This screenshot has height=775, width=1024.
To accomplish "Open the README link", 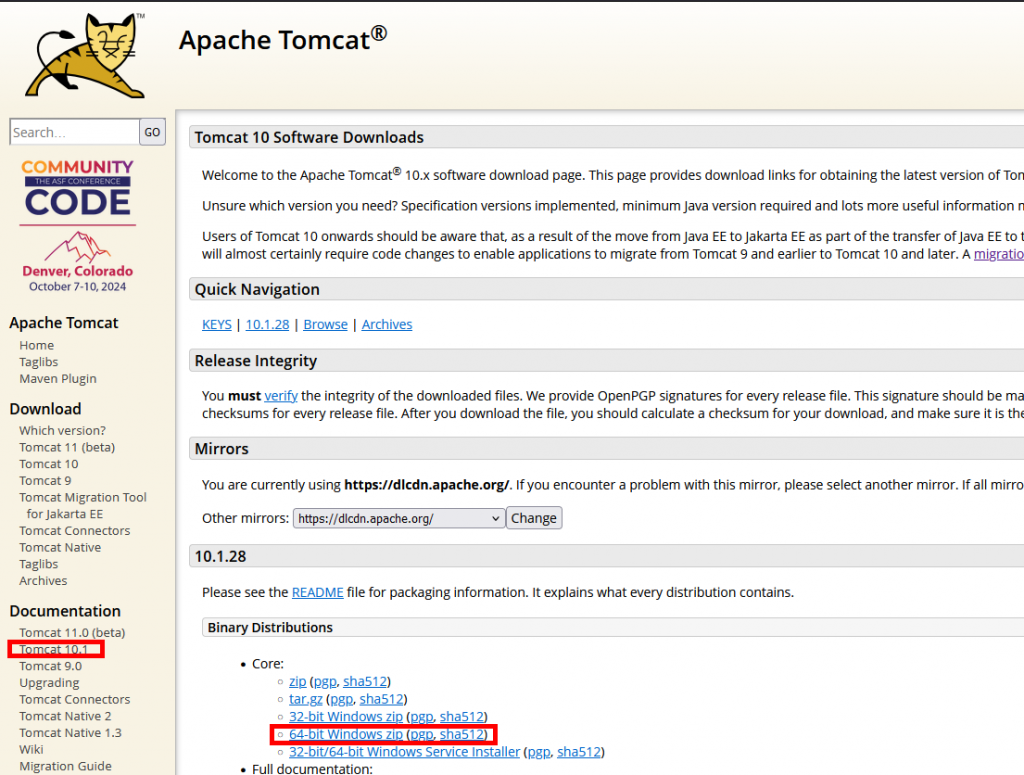I will (317, 592).
